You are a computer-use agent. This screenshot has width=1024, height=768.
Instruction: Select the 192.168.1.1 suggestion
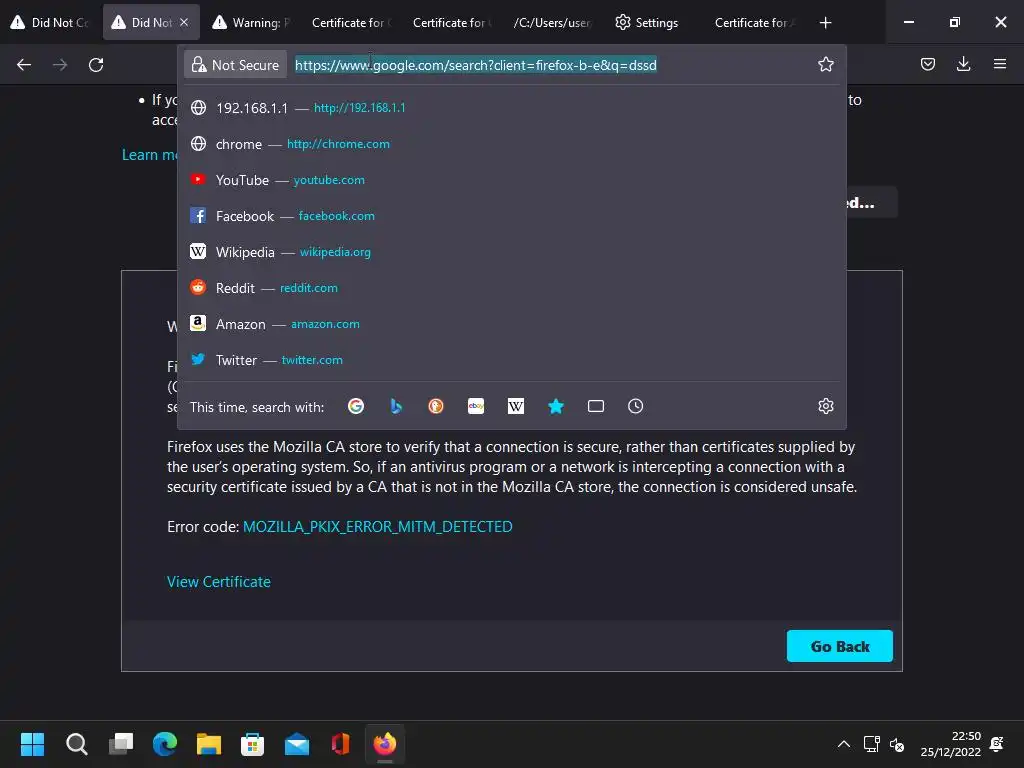click(511, 108)
